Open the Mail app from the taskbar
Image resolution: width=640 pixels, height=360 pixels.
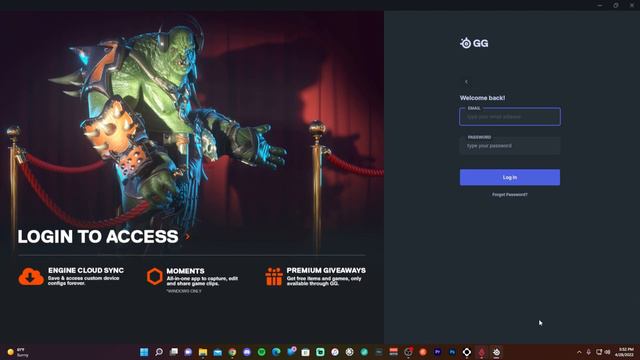coord(218,352)
